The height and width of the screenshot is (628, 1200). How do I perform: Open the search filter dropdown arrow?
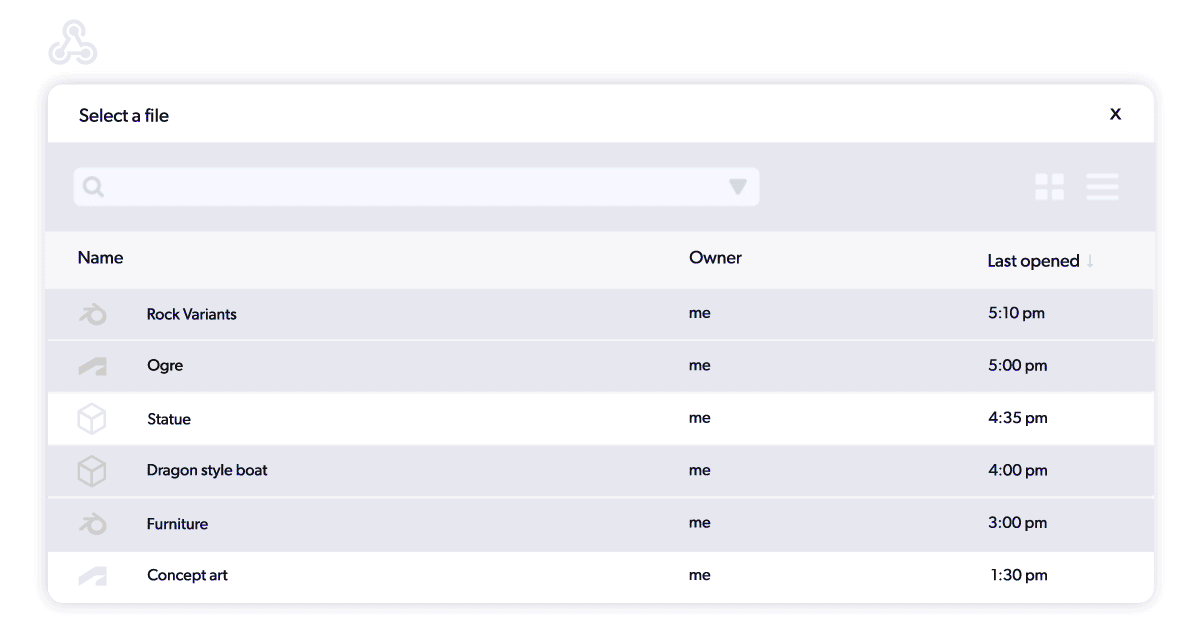point(738,187)
